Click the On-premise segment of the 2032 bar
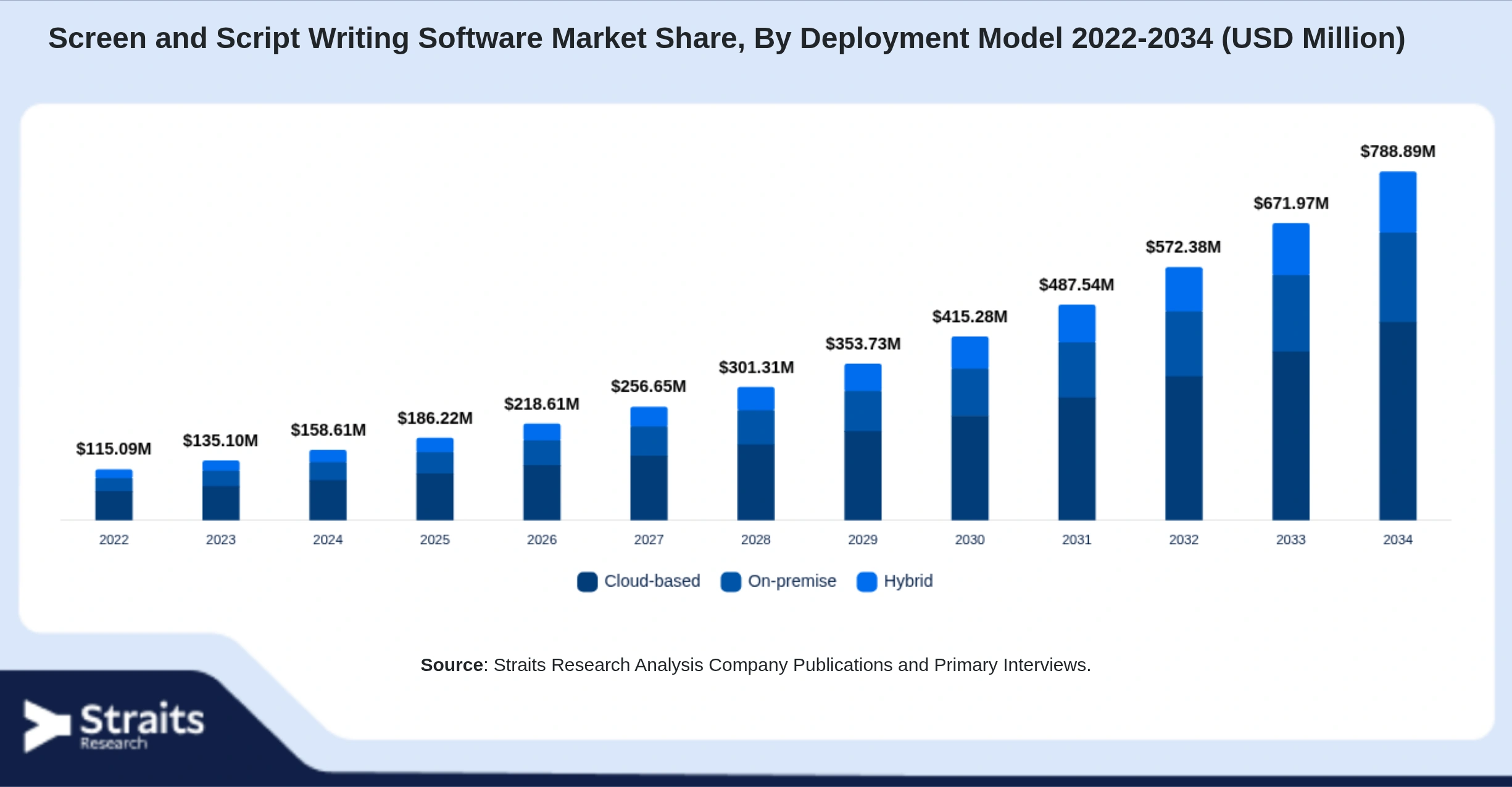This screenshot has width=1512, height=787. click(x=1184, y=344)
